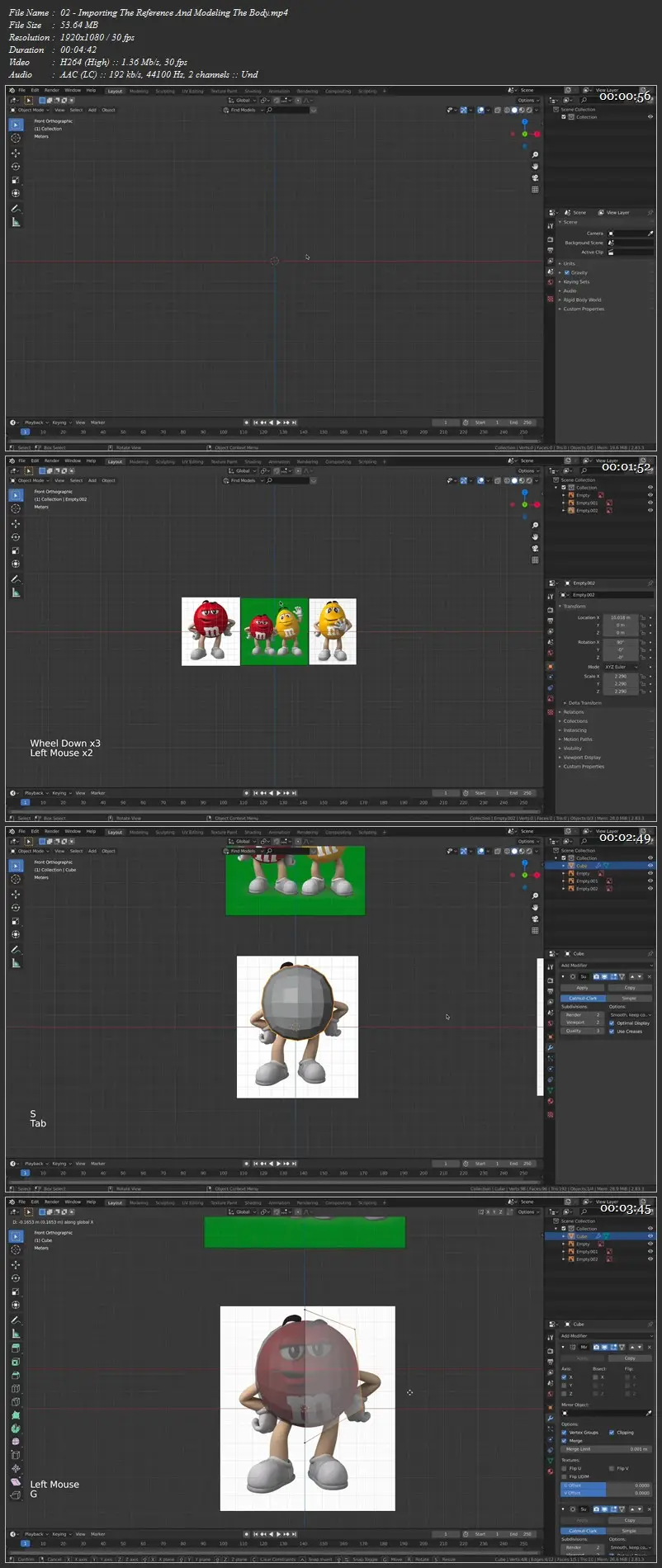Toggle the Vertex Groups checkbox
This screenshot has height=1568, width=662.
(x=565, y=1433)
